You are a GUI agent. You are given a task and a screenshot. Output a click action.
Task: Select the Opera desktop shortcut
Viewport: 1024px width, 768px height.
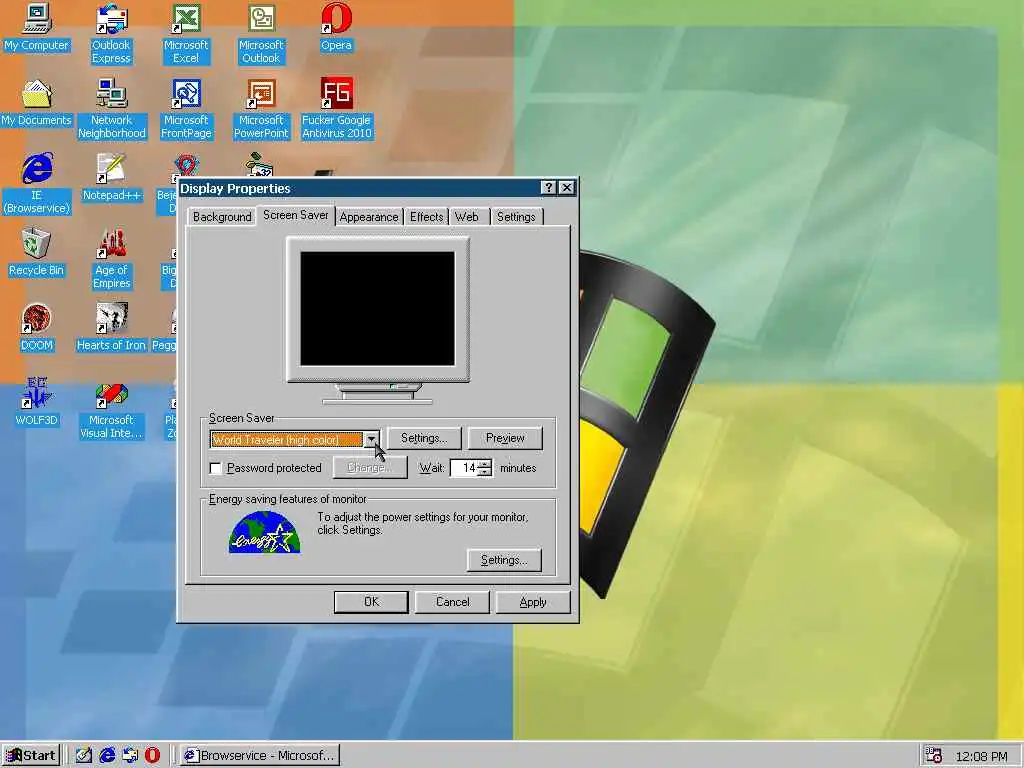pos(336,27)
